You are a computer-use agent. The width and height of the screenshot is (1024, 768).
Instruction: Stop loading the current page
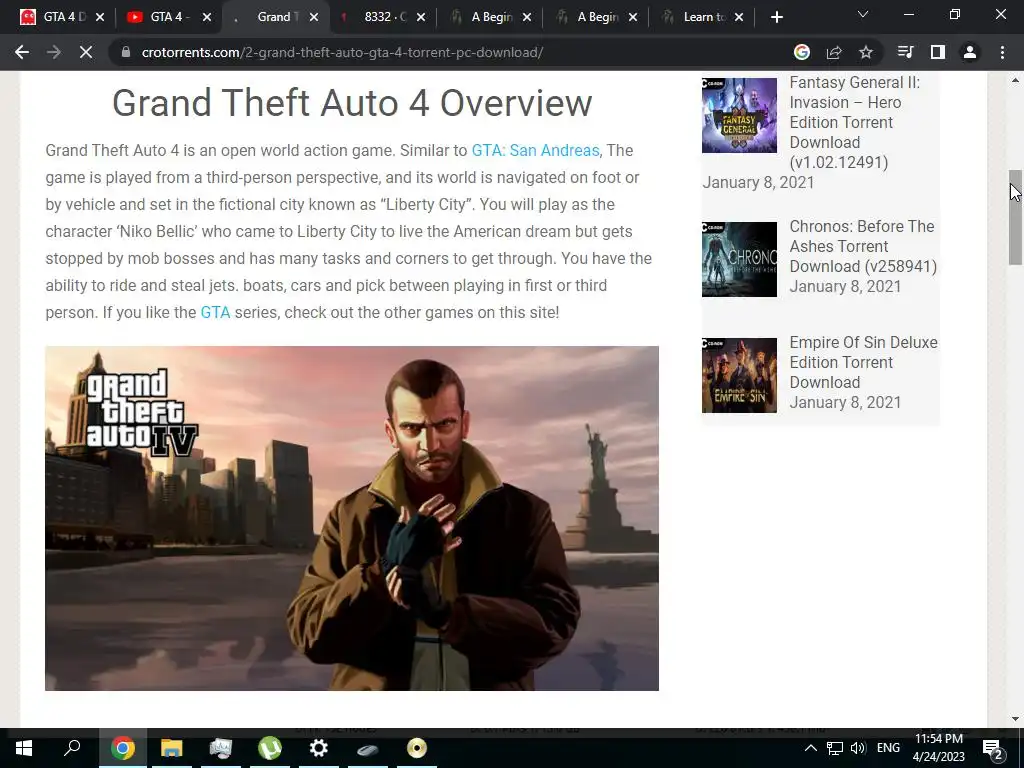pyautogui.click(x=86, y=52)
